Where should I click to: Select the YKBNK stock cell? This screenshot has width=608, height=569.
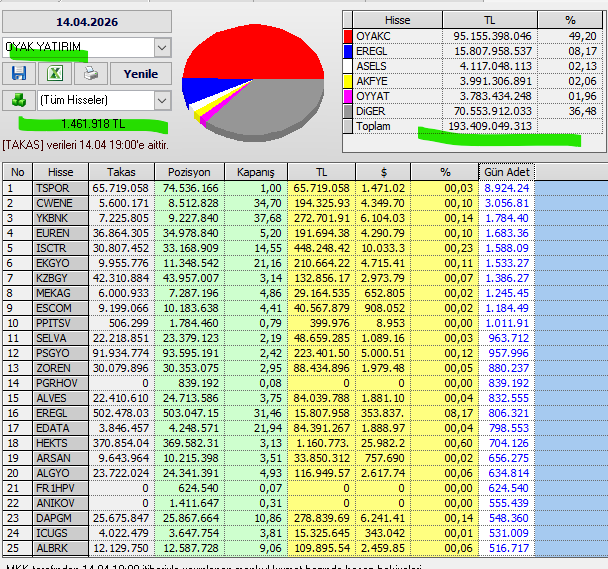point(60,218)
